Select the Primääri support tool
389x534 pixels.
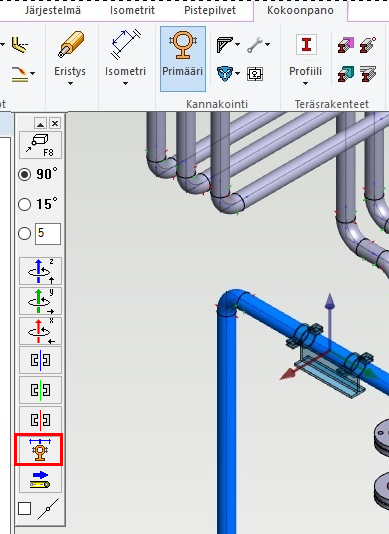[183, 59]
